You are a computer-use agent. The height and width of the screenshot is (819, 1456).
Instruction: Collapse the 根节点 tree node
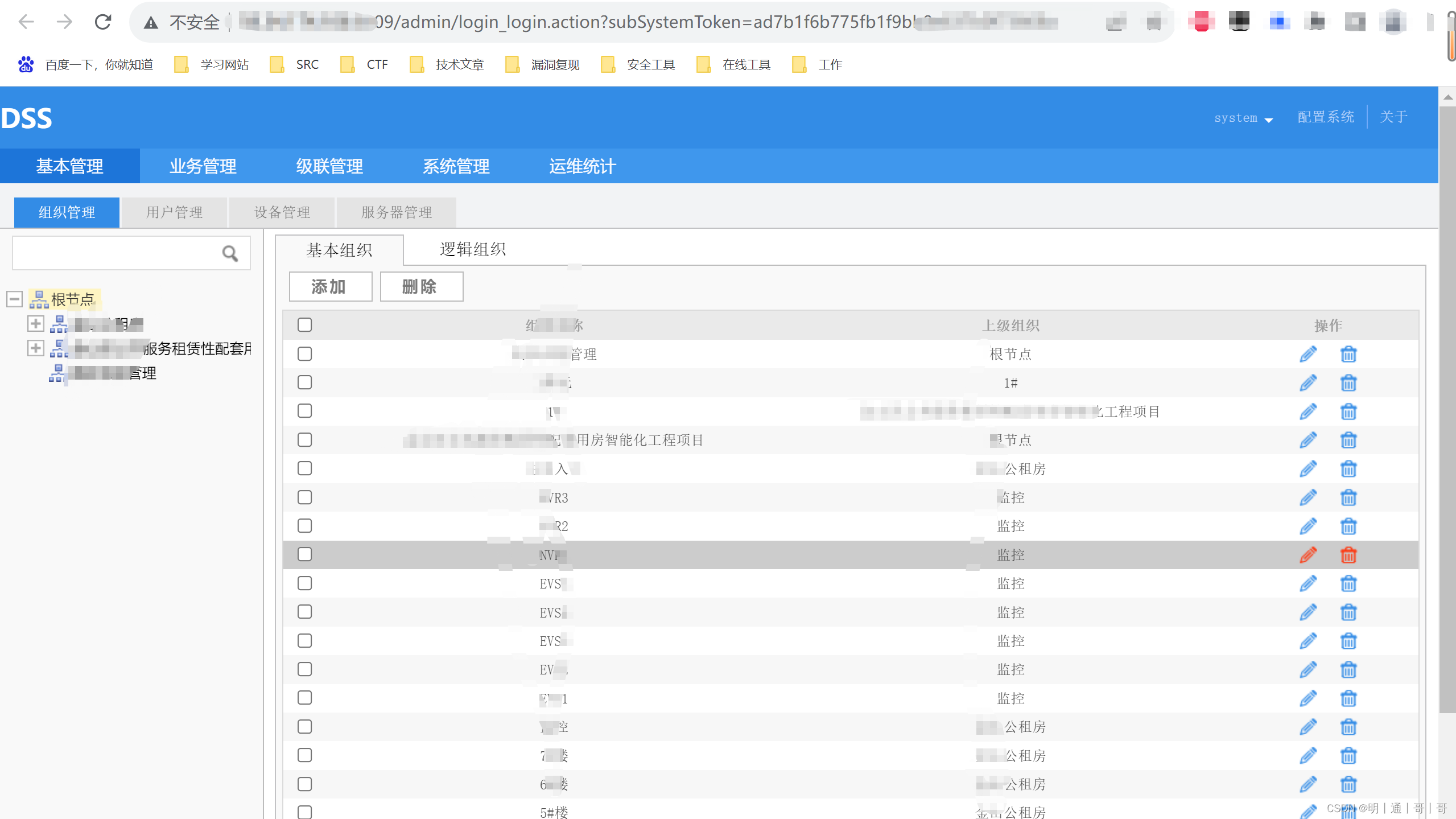pyautogui.click(x=15, y=299)
